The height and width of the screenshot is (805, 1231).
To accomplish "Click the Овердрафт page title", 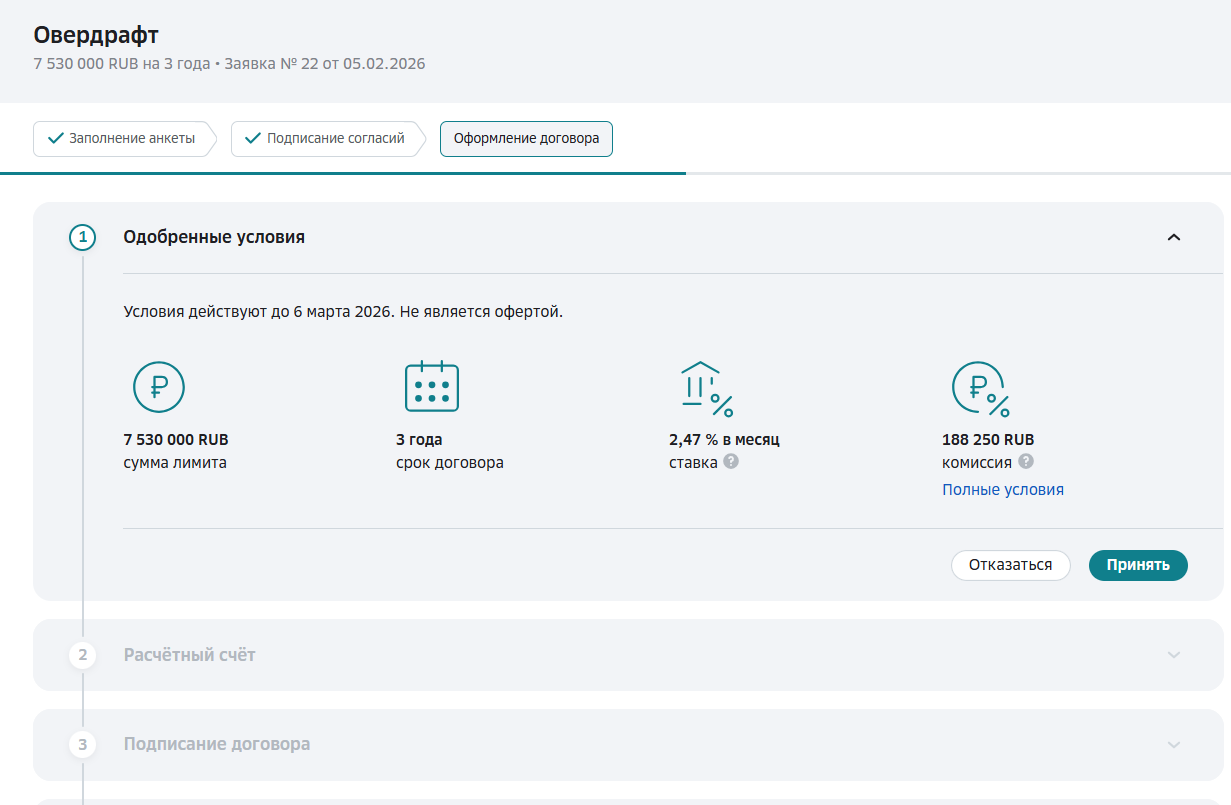I will 96,36.
